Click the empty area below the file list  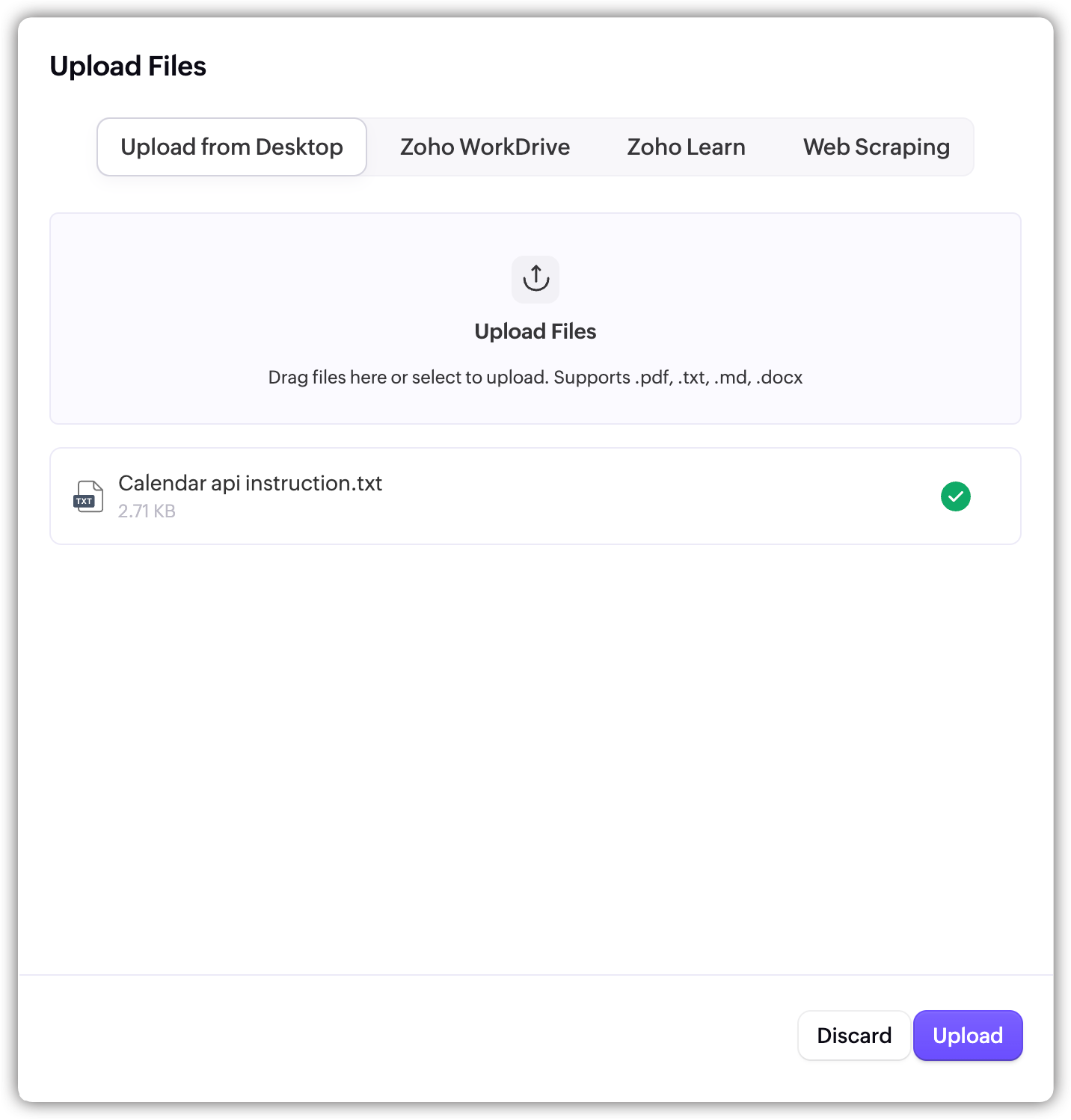pyautogui.click(x=535, y=748)
